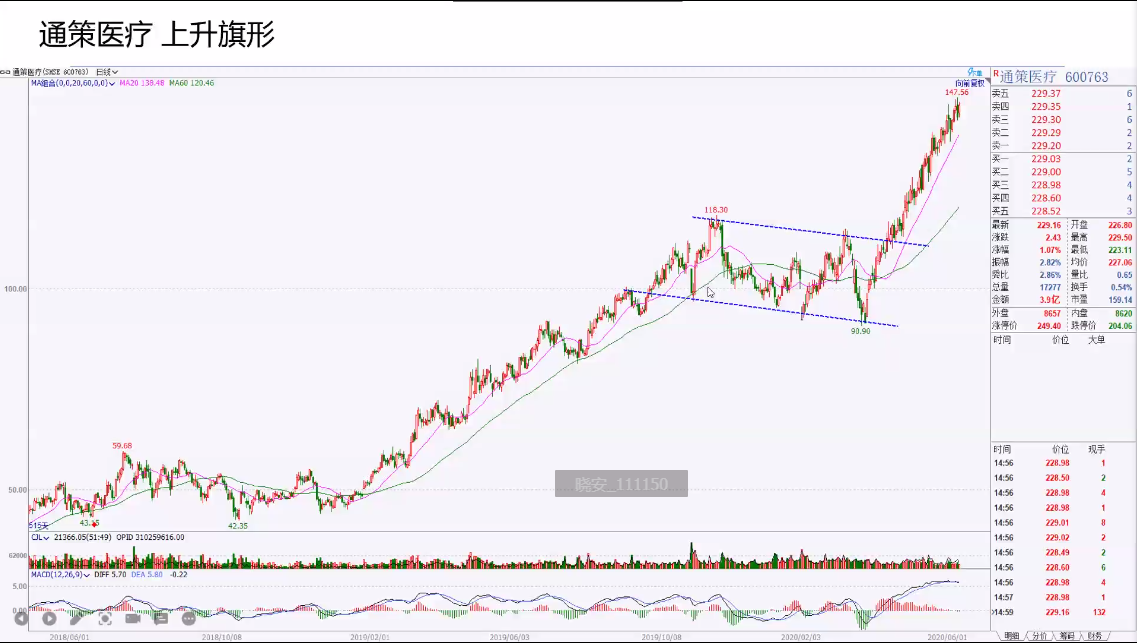
Task: Click the 42.35 low price label
Action: tap(238, 526)
